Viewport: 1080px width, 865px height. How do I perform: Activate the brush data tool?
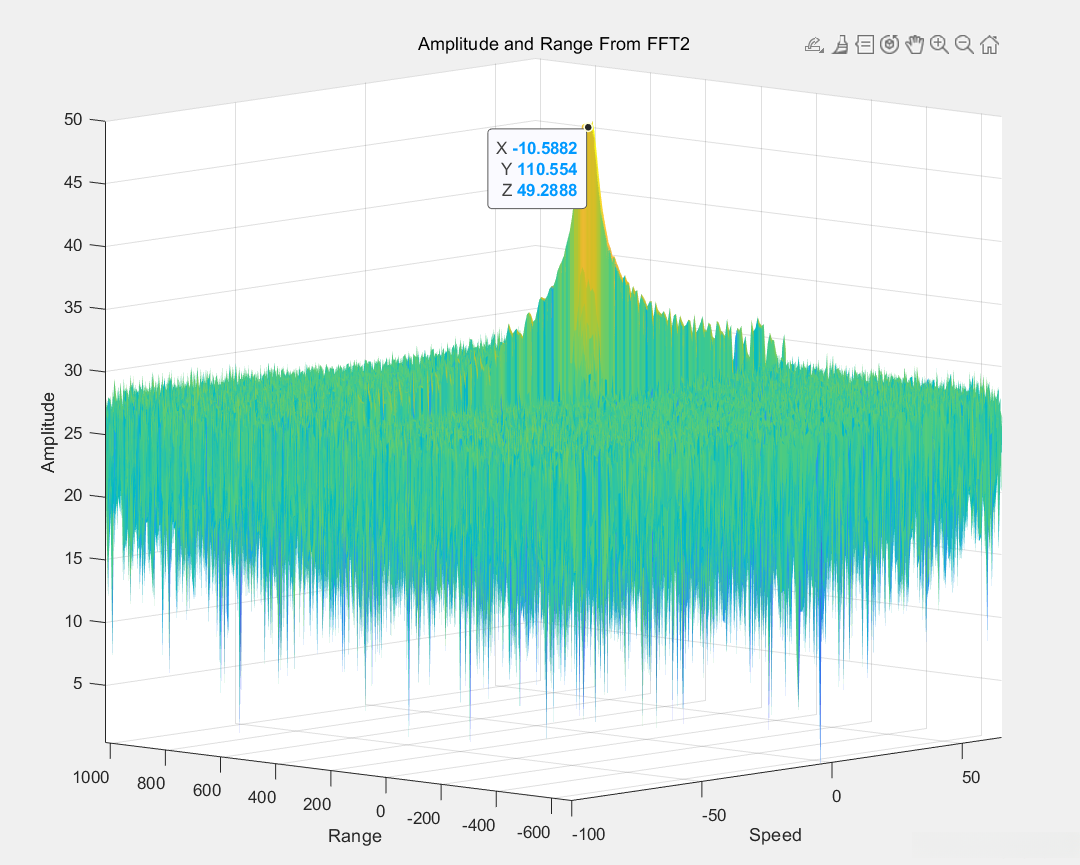(840, 45)
